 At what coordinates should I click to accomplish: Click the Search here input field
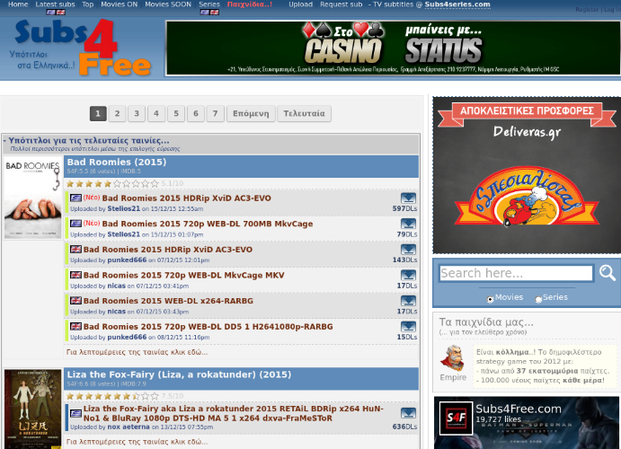tap(516, 273)
